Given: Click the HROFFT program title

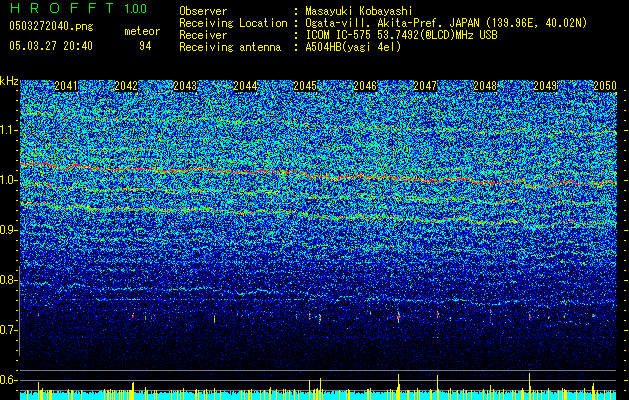Looking at the screenshot, I should tap(62, 8).
